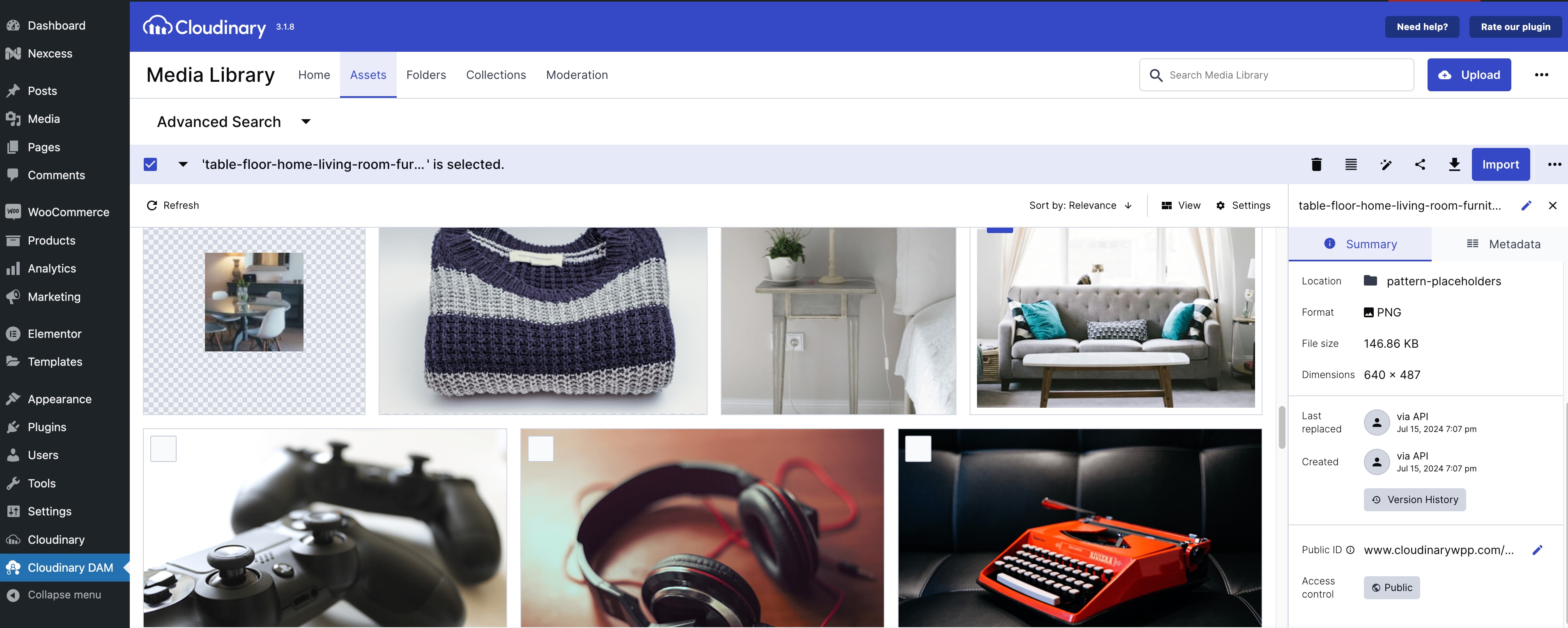Image resolution: width=1568 pixels, height=628 pixels.
Task: Click the Public ID info icon
Action: click(1350, 550)
